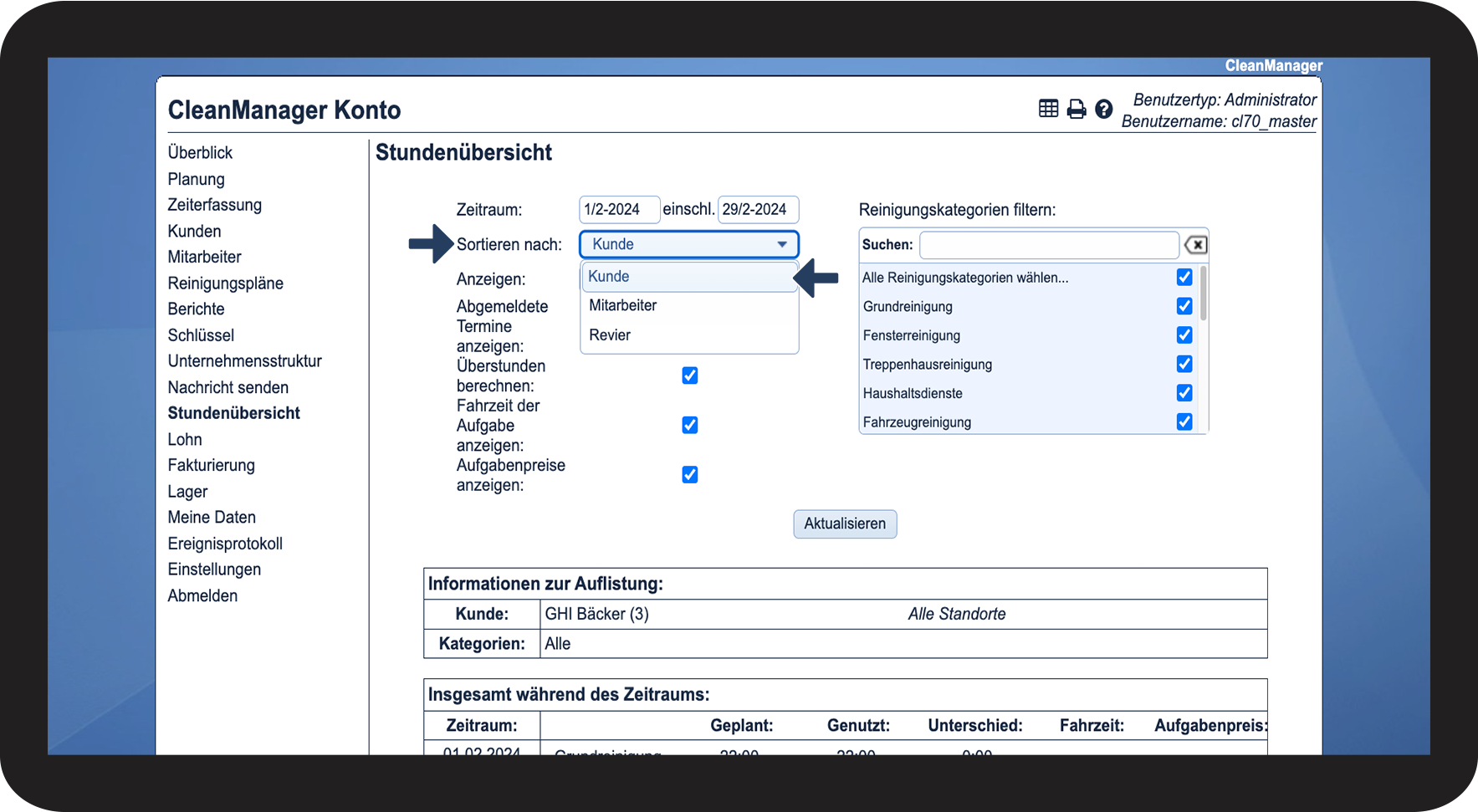This screenshot has height=812, width=1478.
Task: Click the printer icon
Action: point(1077,109)
